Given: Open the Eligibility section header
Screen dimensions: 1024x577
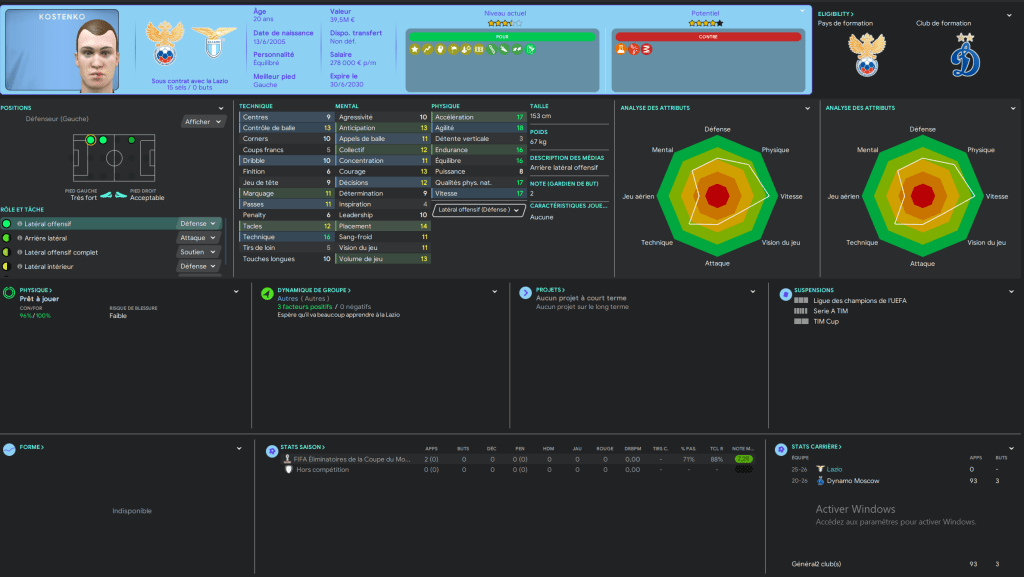Looking at the screenshot, I should [x=836, y=14].
